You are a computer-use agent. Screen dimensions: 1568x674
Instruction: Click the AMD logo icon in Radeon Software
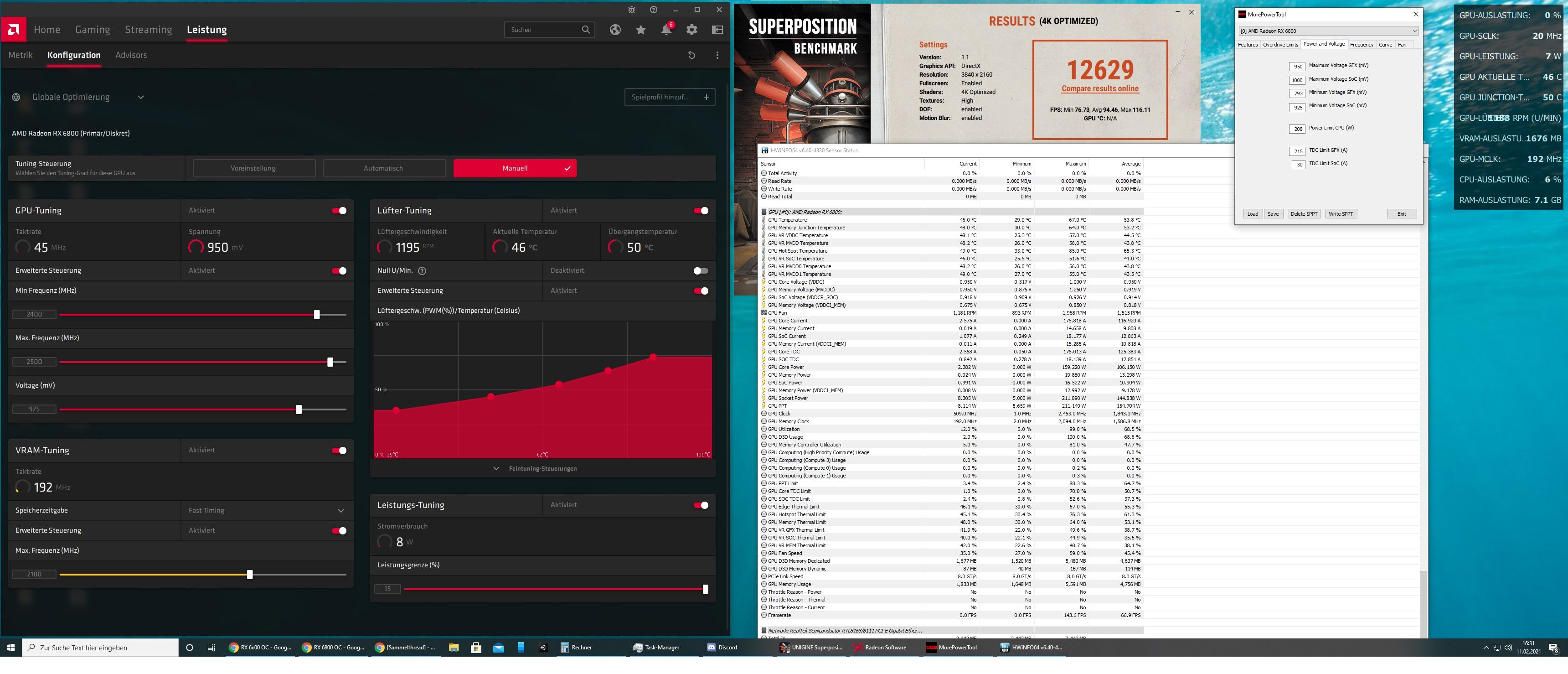coord(13,29)
